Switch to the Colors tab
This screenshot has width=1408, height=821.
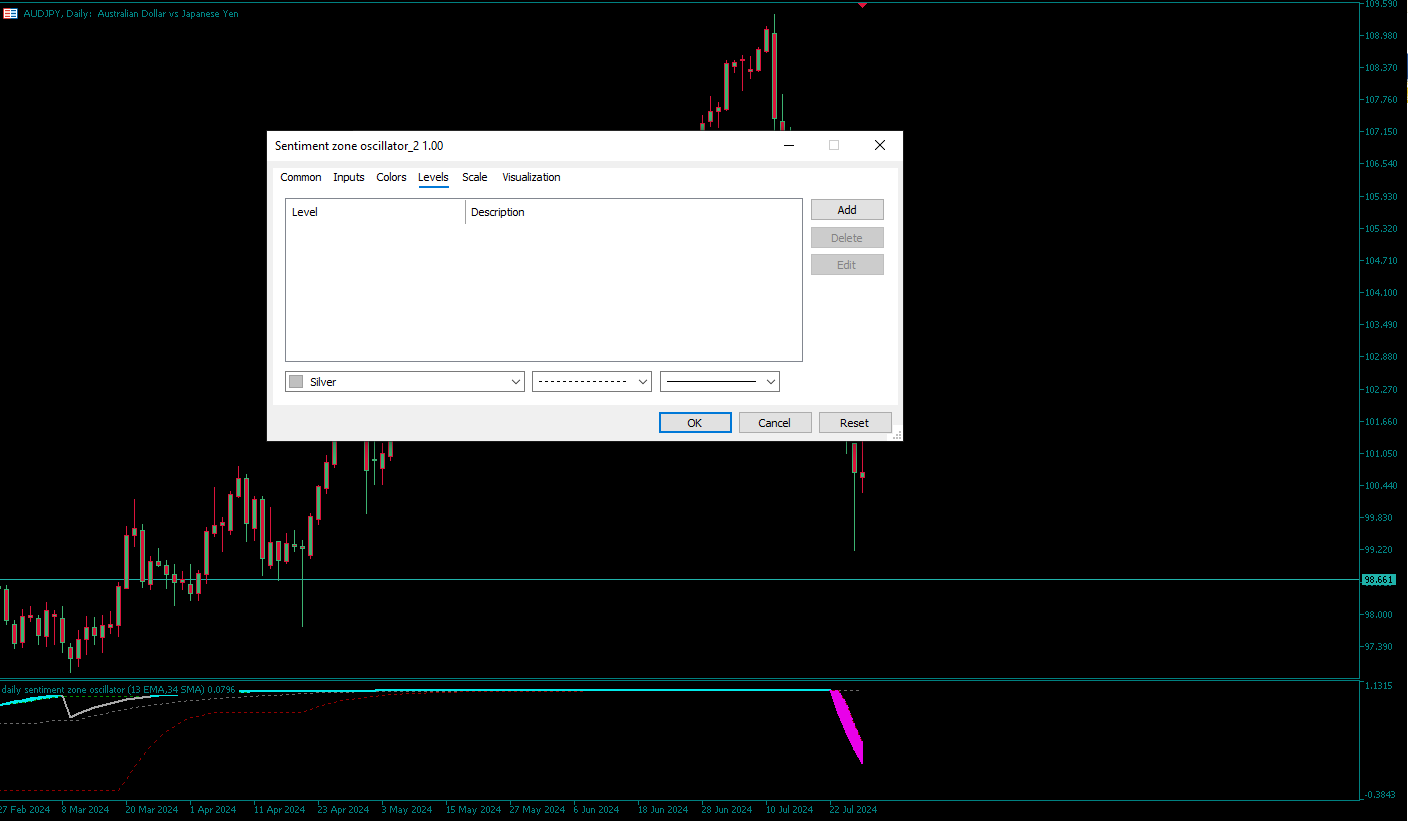click(391, 177)
